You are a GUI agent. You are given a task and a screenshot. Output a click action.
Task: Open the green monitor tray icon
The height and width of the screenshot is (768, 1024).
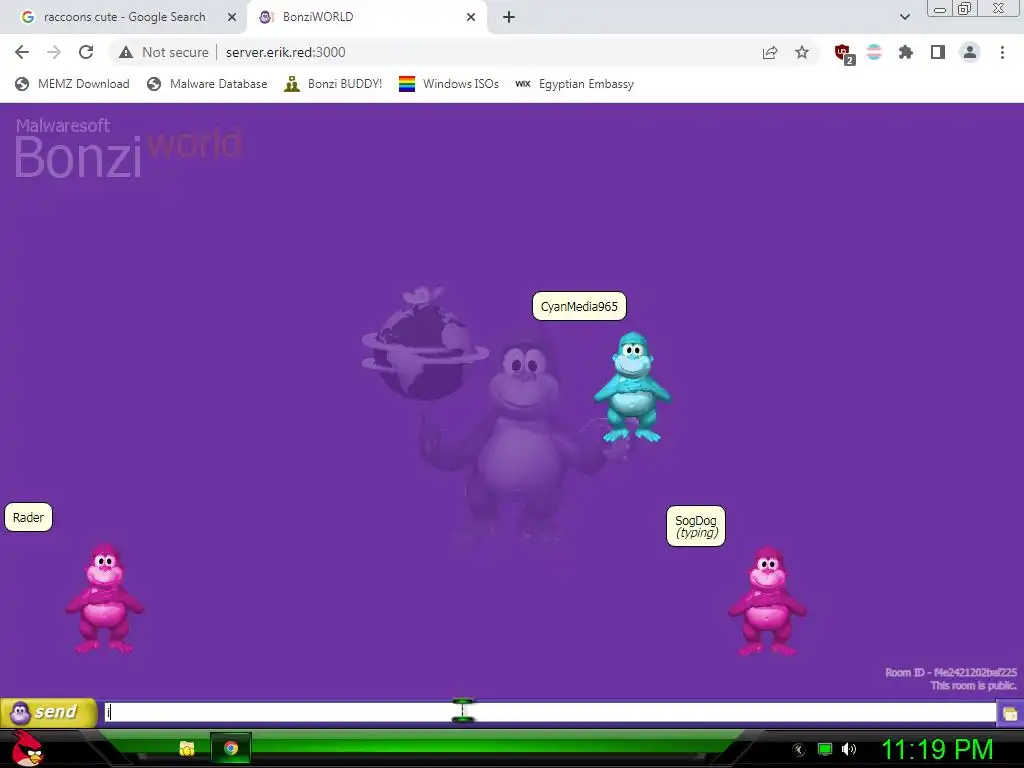click(825, 749)
